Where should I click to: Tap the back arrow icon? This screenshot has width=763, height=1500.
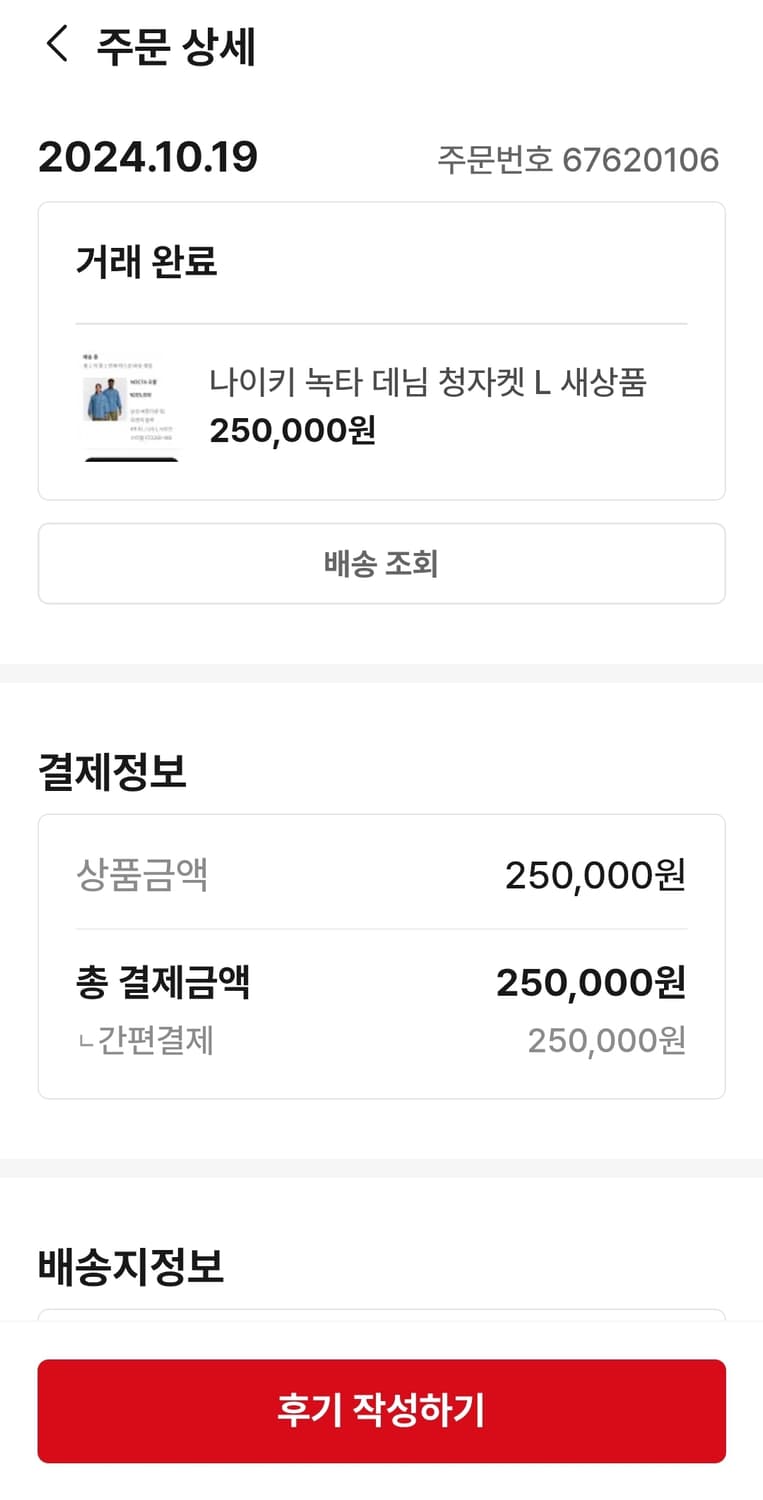click(57, 45)
